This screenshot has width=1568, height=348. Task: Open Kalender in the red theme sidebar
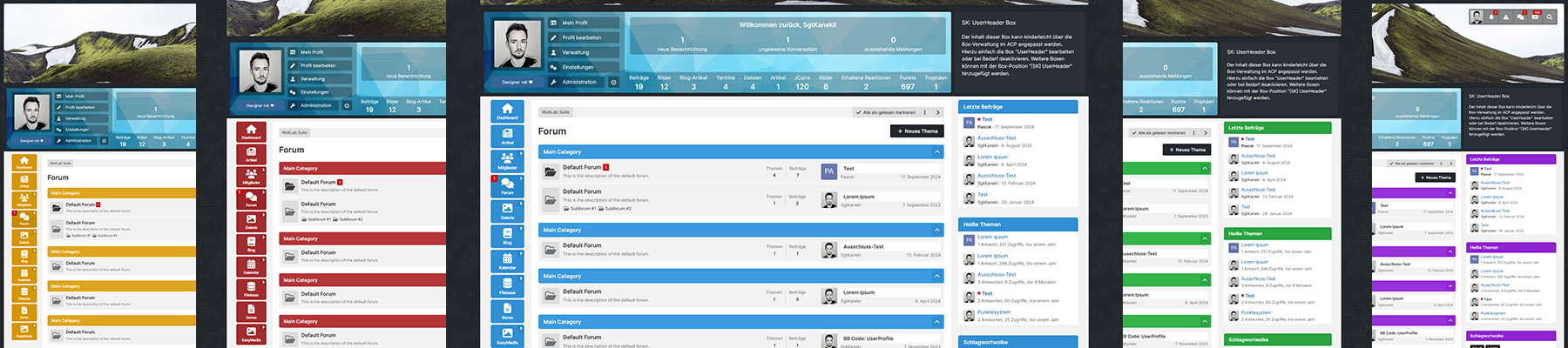click(251, 265)
